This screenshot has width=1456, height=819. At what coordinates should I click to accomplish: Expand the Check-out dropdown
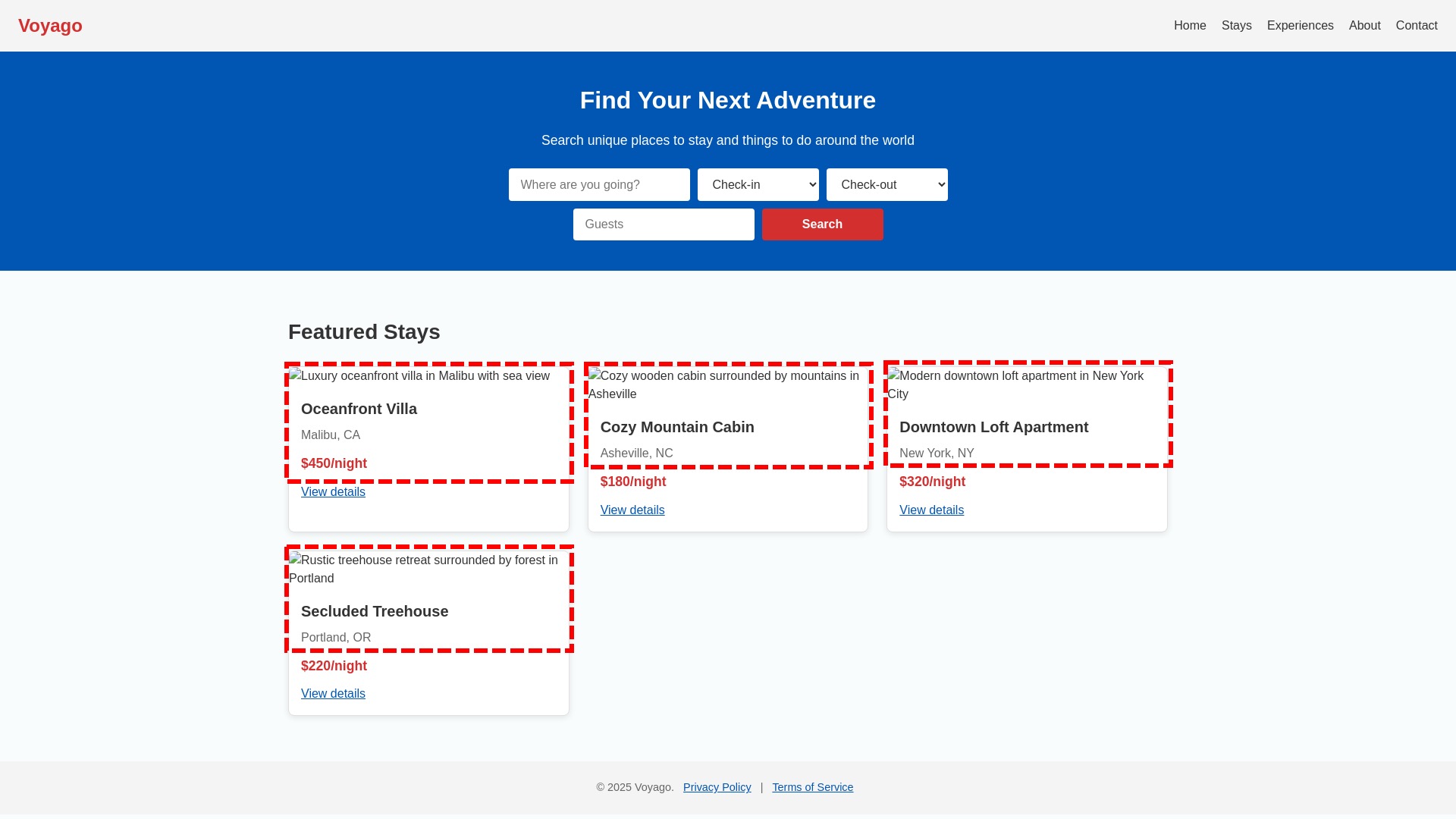point(886,185)
